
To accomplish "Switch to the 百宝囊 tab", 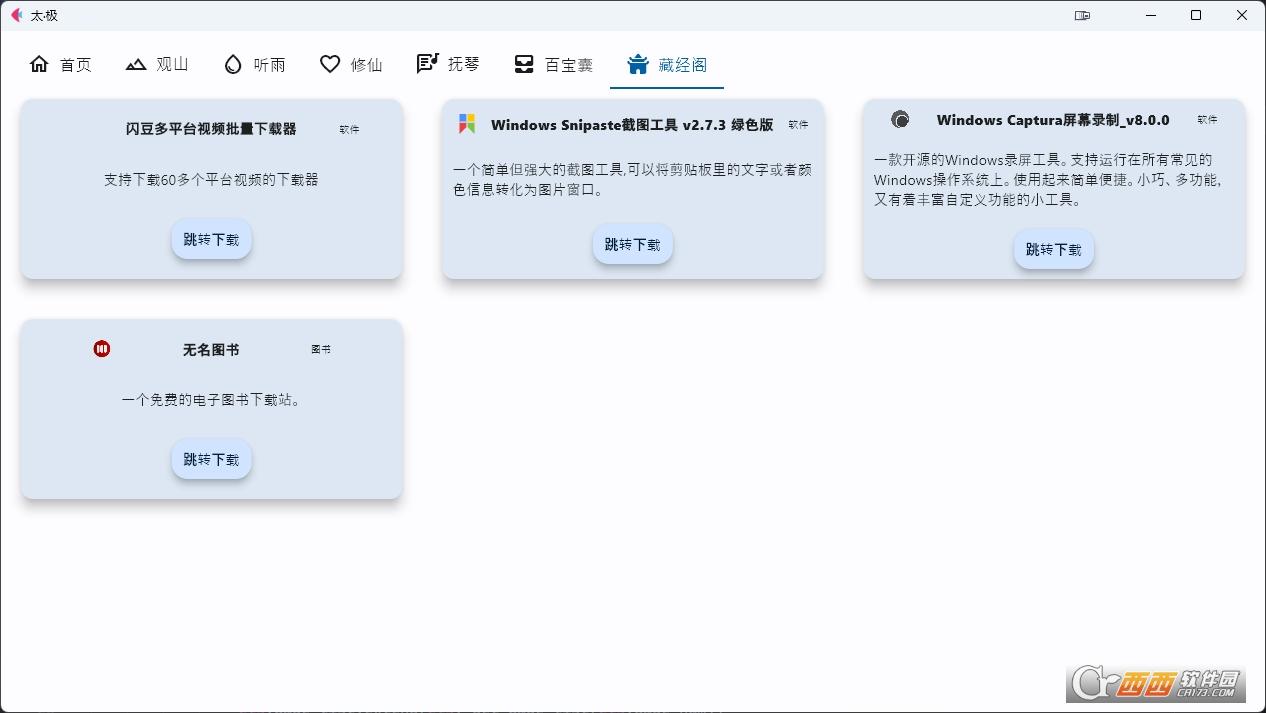I will [x=553, y=64].
